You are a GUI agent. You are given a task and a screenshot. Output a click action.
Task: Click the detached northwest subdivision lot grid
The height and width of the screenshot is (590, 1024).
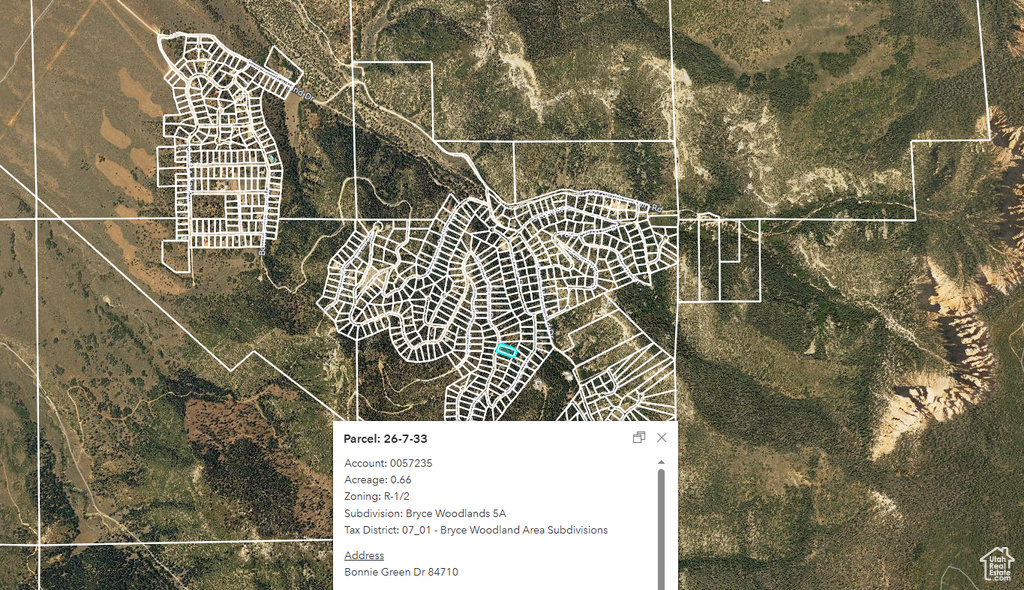220,150
